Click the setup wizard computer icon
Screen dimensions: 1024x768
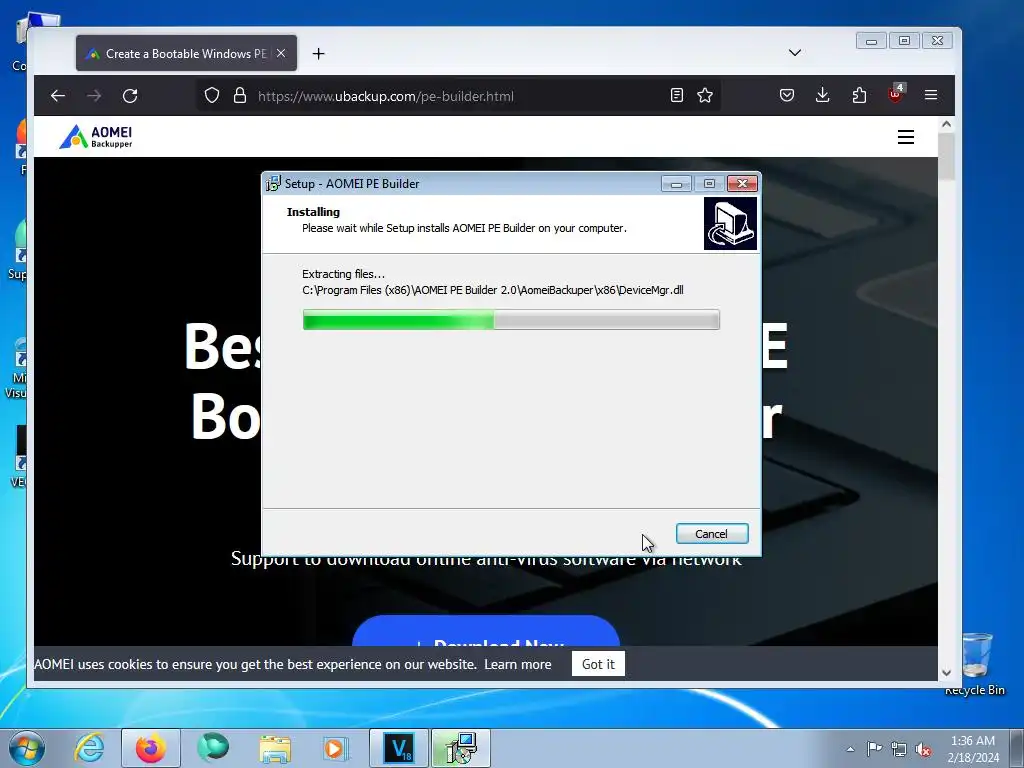730,224
